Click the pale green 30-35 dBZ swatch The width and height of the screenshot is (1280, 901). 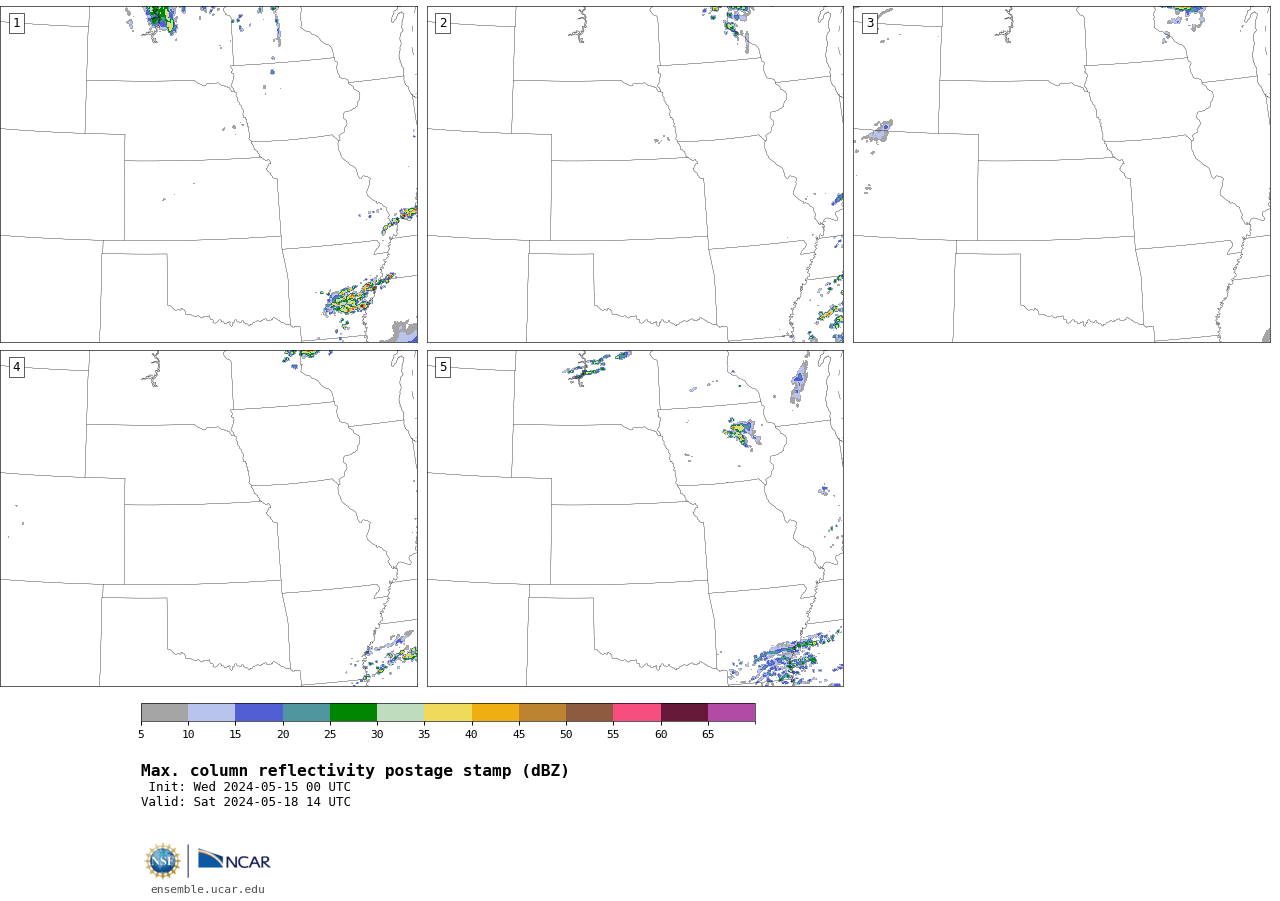(x=400, y=713)
